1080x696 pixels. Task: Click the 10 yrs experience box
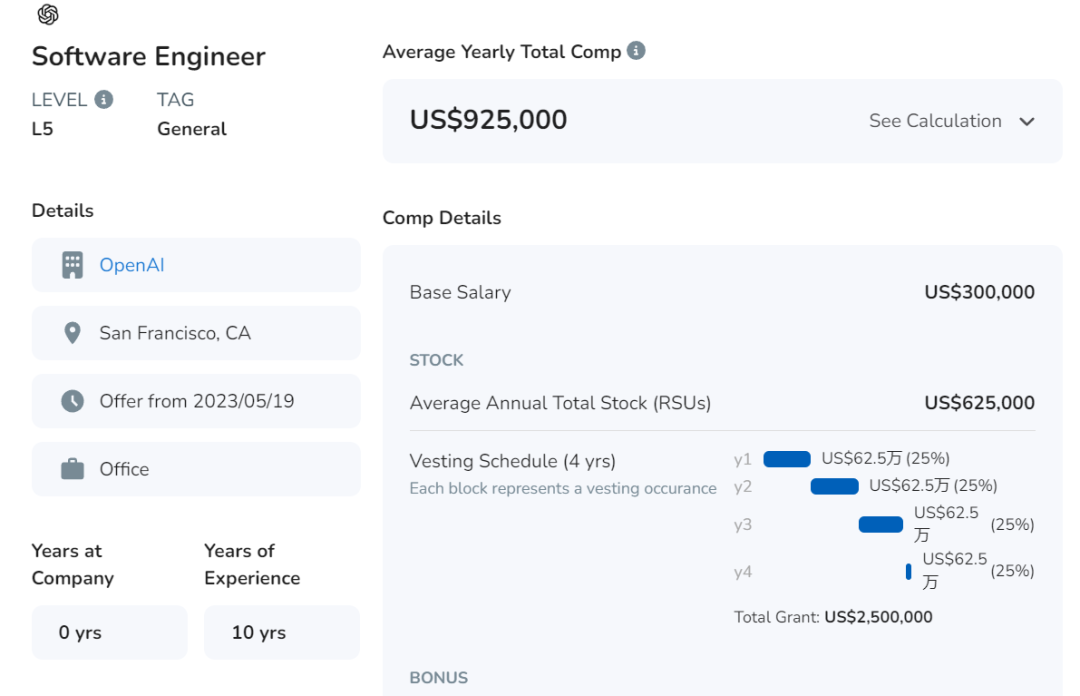pyautogui.click(x=281, y=632)
